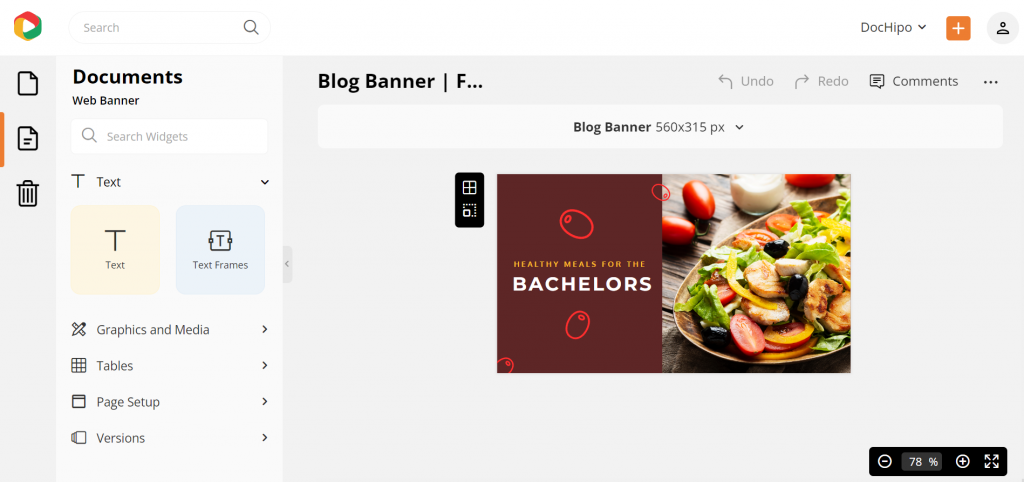Enter fullscreen using the expand icon
The height and width of the screenshot is (482, 1024).
pyautogui.click(x=991, y=462)
